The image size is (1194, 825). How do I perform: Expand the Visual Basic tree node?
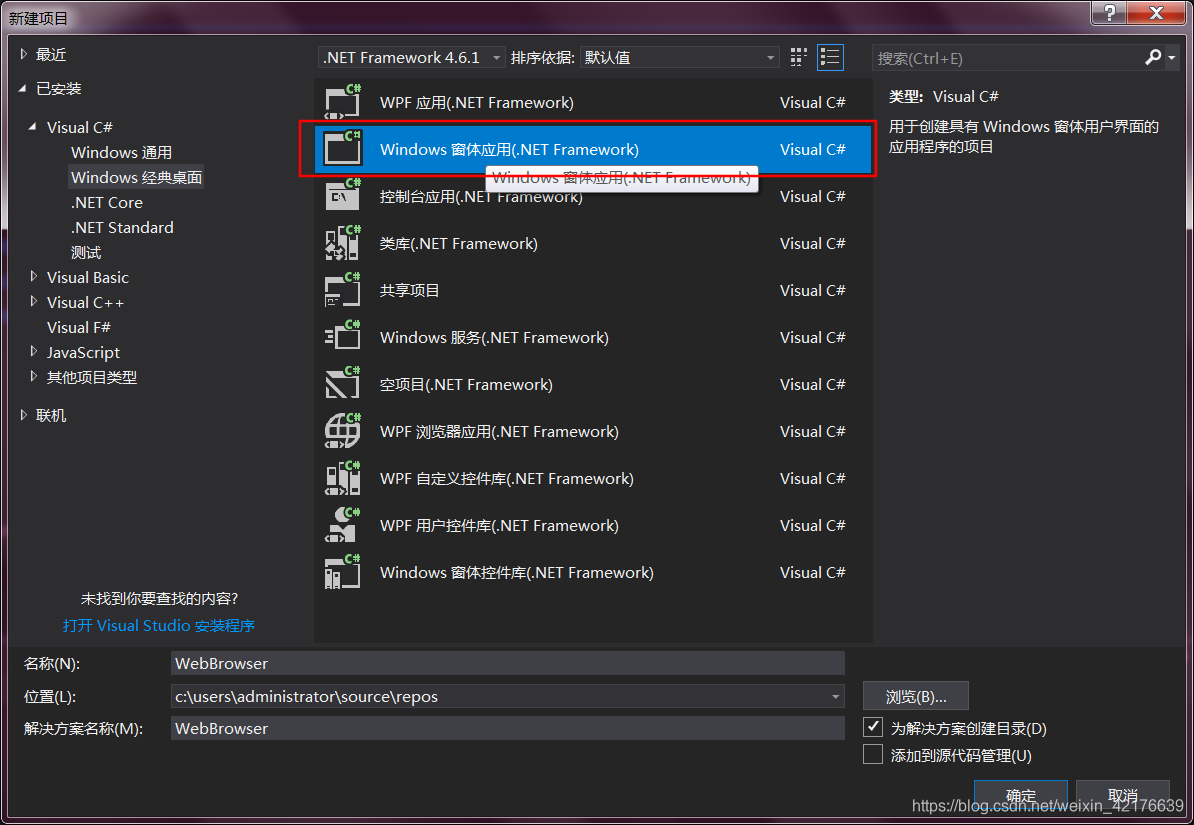click(x=34, y=277)
